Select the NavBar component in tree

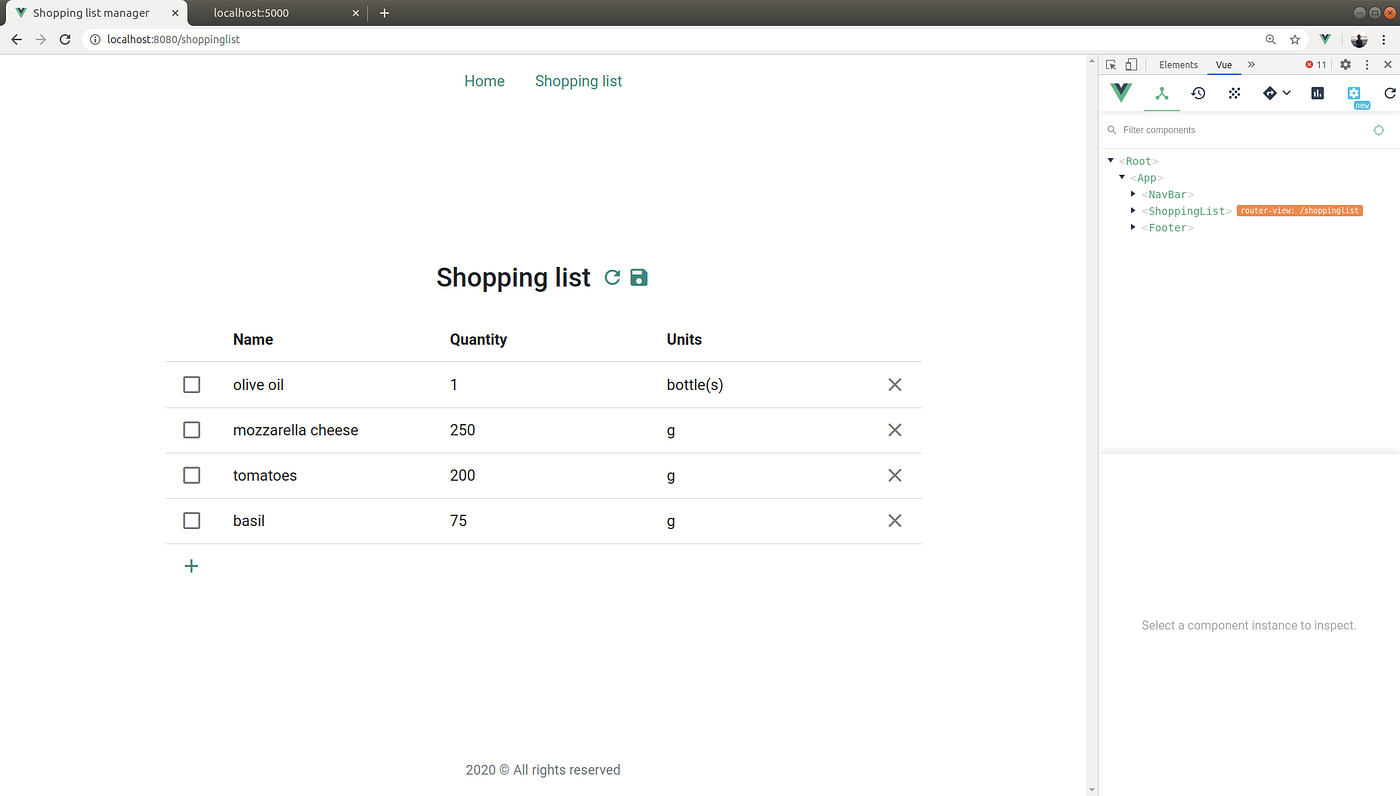[x=1168, y=194]
